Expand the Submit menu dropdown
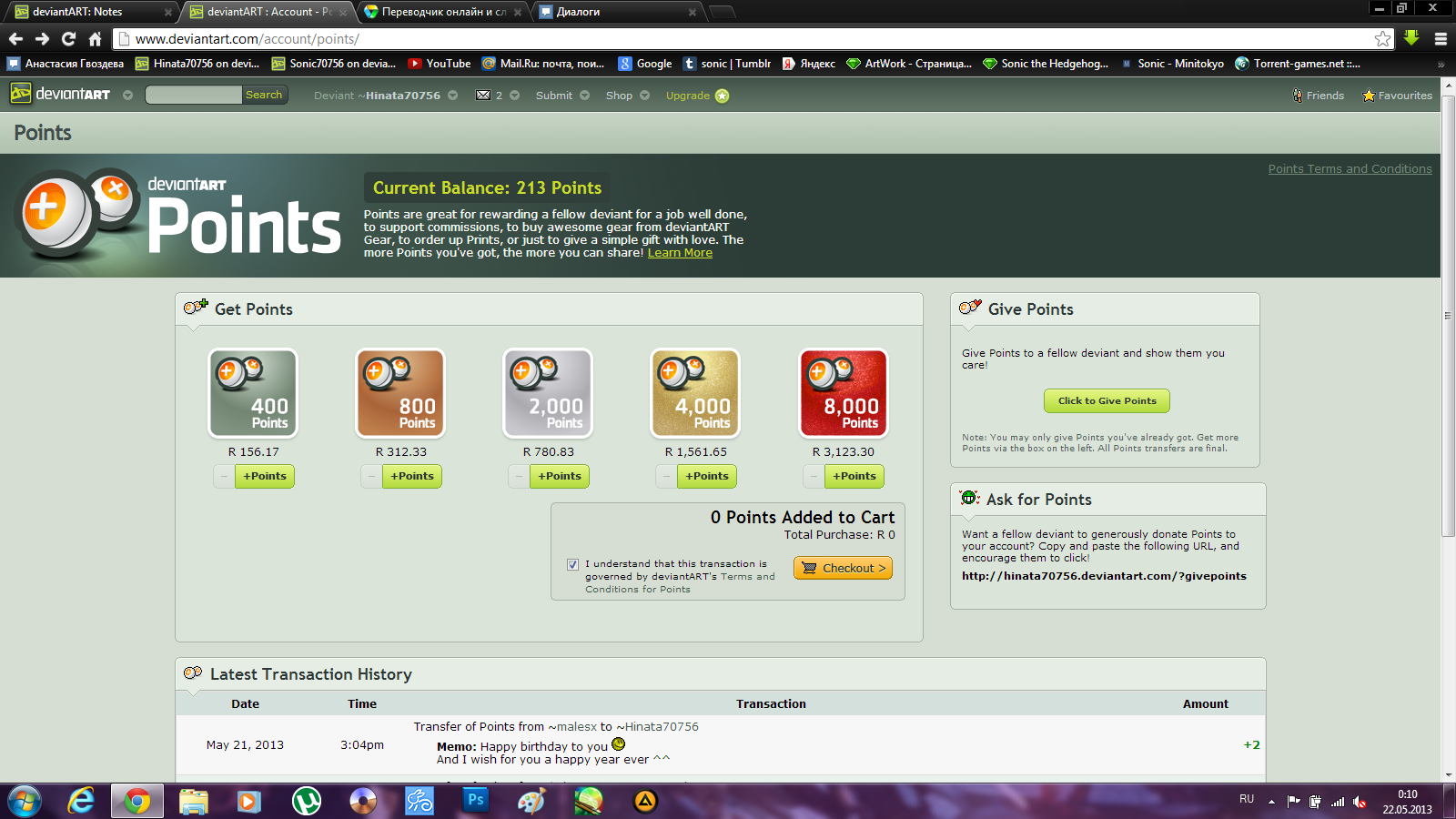The width and height of the screenshot is (1456, 819). pos(584,96)
